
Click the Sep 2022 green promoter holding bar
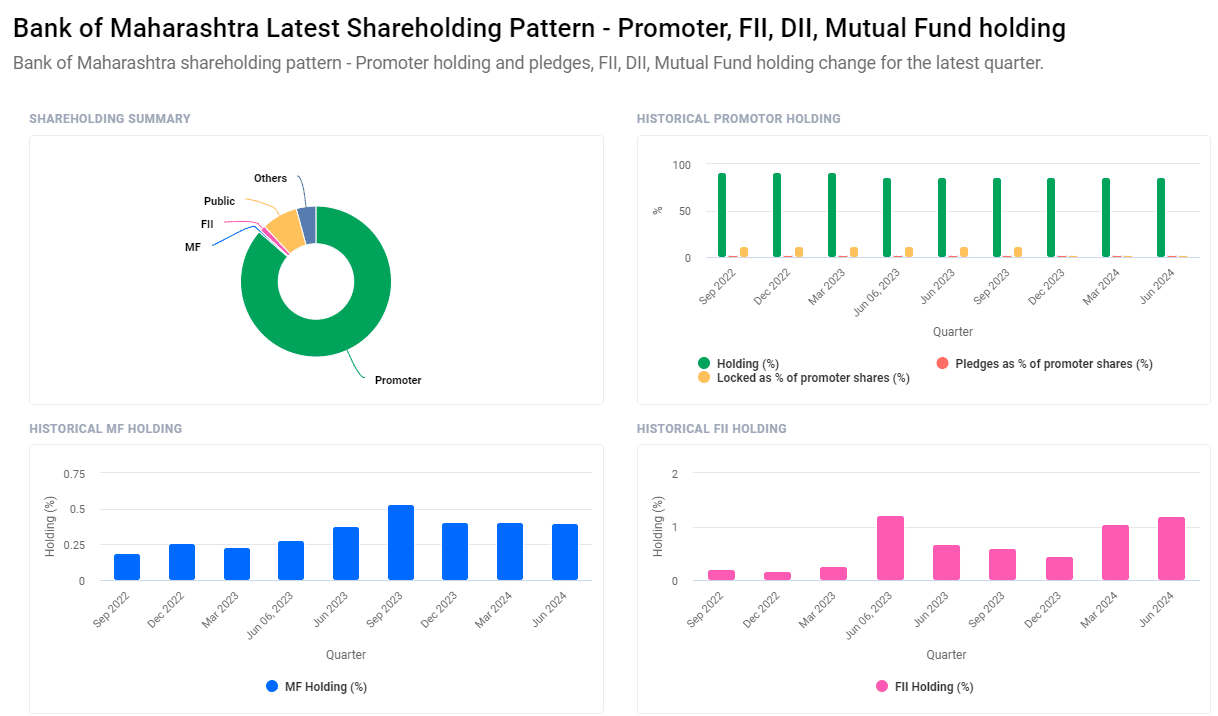[722, 215]
